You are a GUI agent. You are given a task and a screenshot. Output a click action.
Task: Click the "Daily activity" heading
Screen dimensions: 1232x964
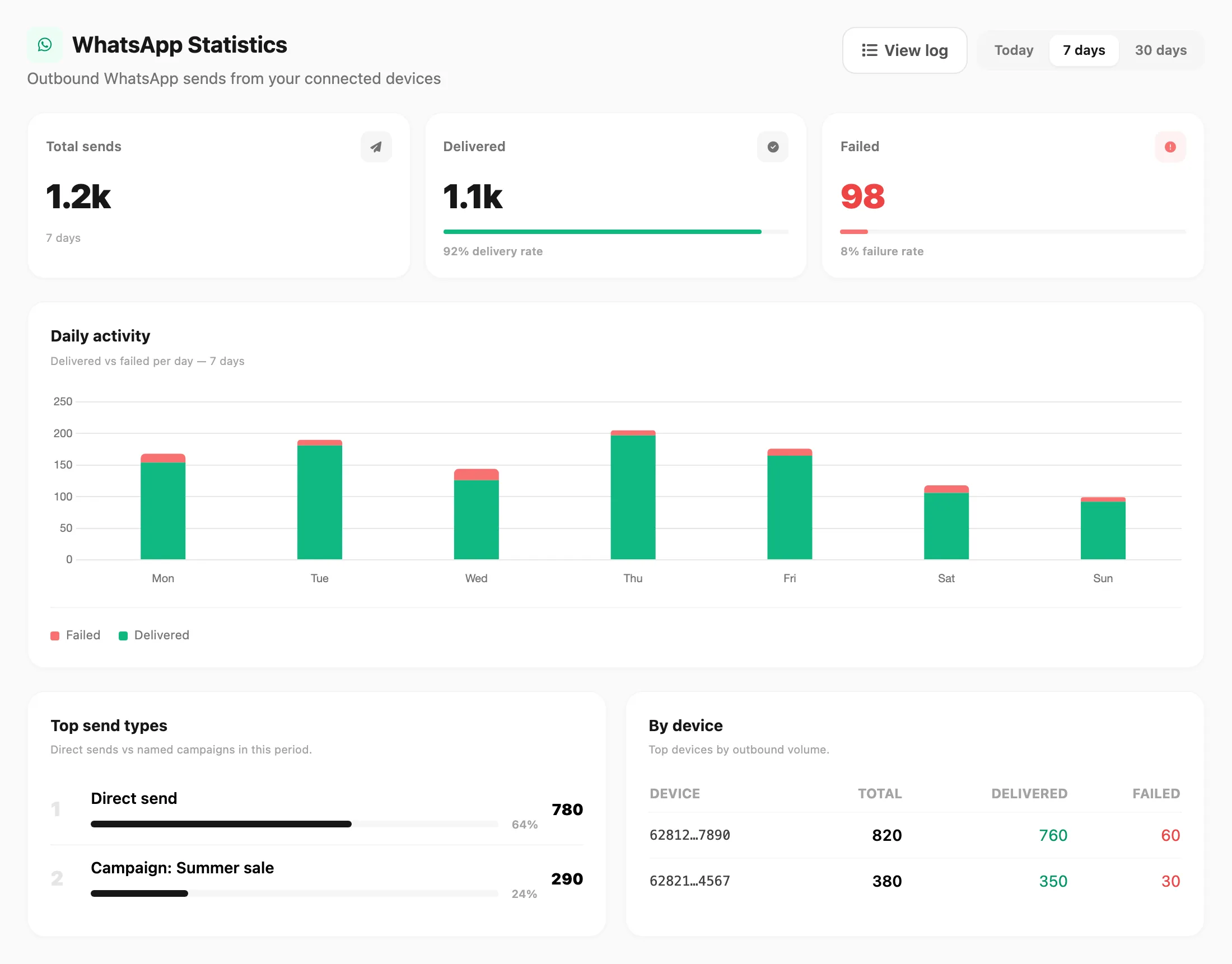click(100, 336)
